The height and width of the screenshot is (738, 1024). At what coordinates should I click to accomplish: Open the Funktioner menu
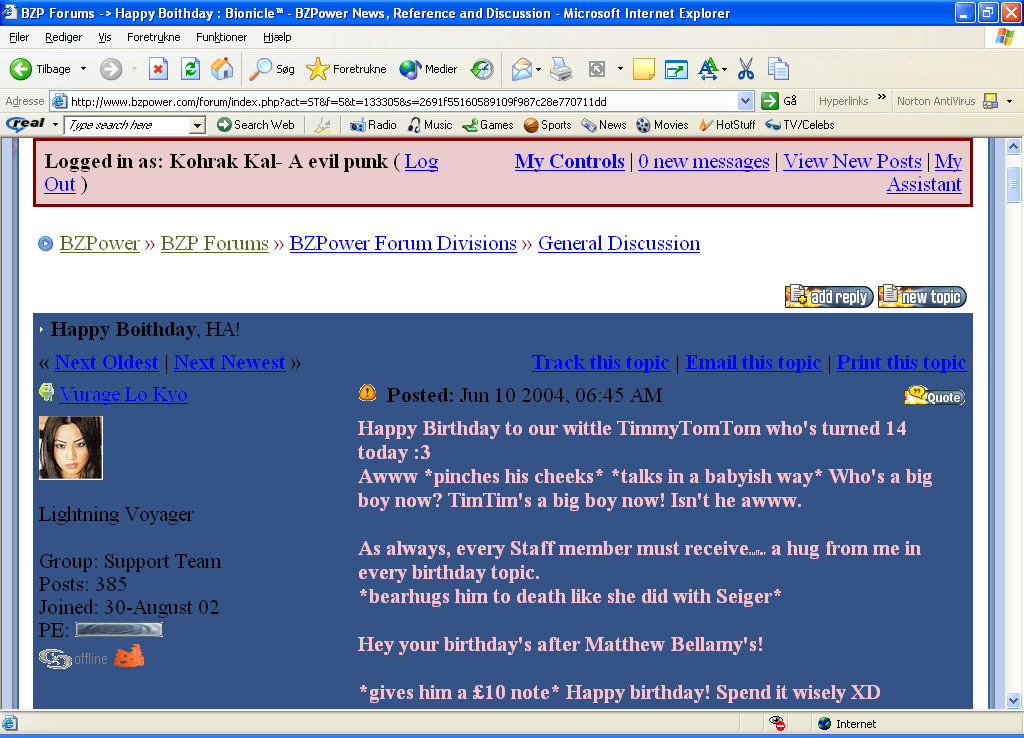221,37
